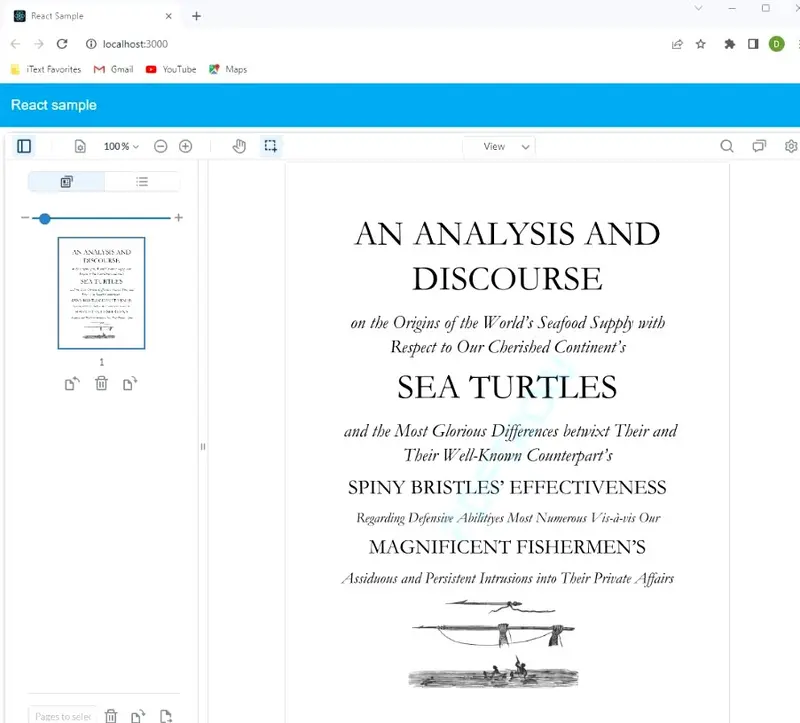
Task: Click the fit page icon
Action: coord(80,146)
